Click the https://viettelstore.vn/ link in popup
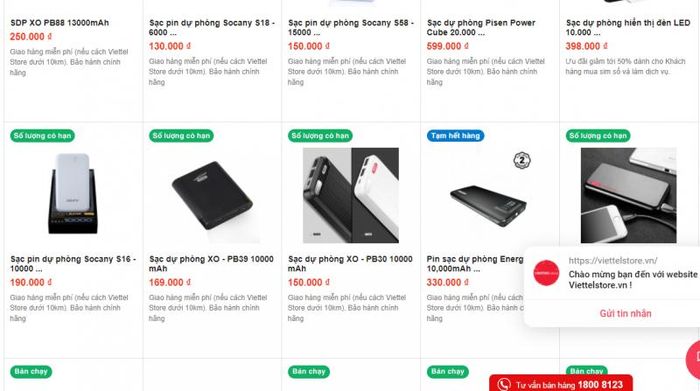700x391 pixels. (612, 261)
